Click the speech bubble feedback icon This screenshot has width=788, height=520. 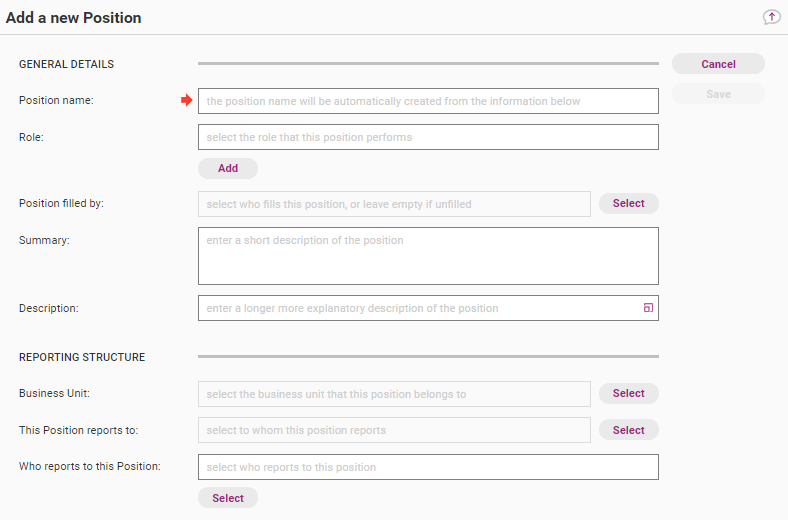[771, 17]
